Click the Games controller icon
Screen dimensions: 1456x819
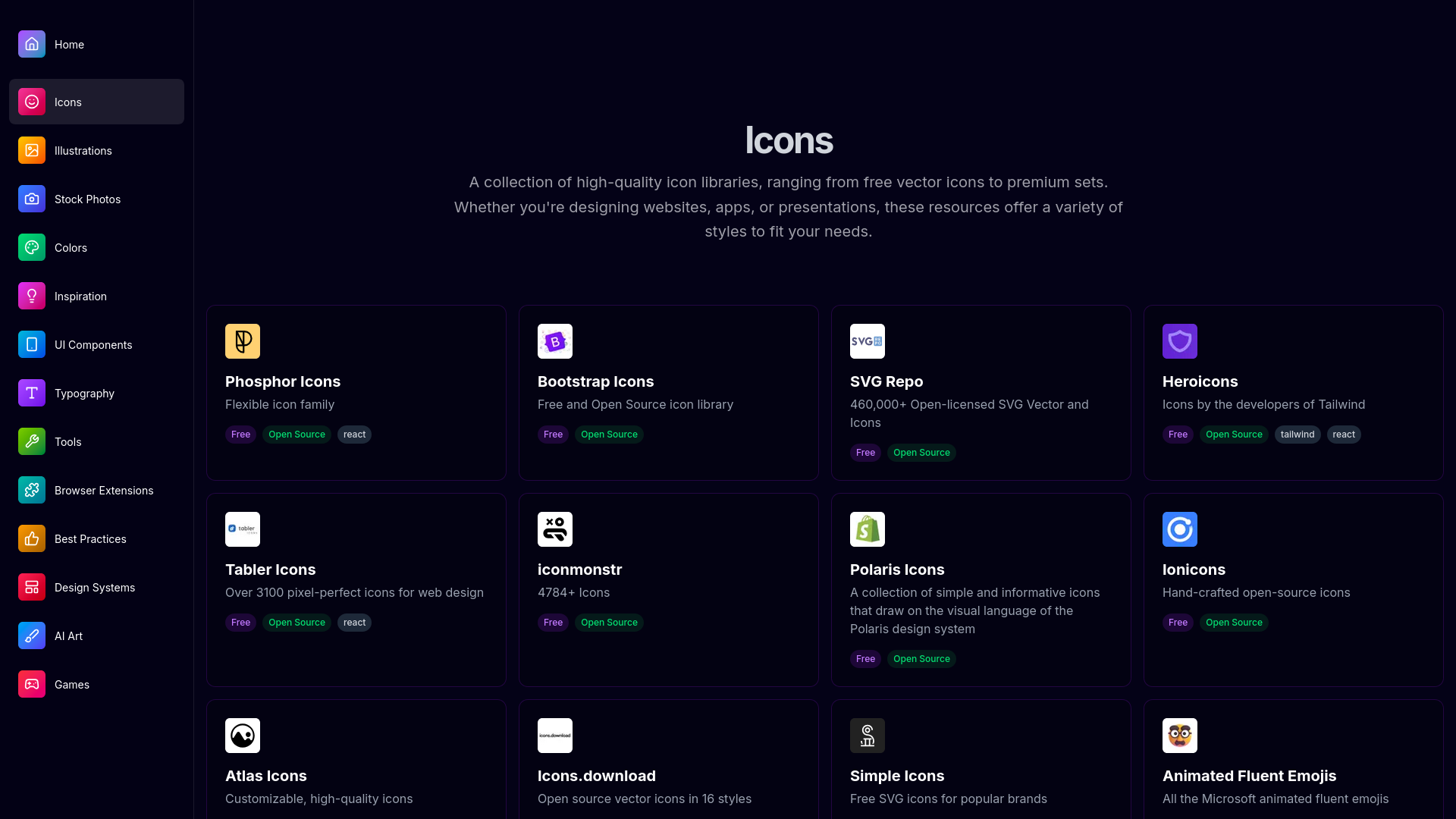pyautogui.click(x=32, y=684)
